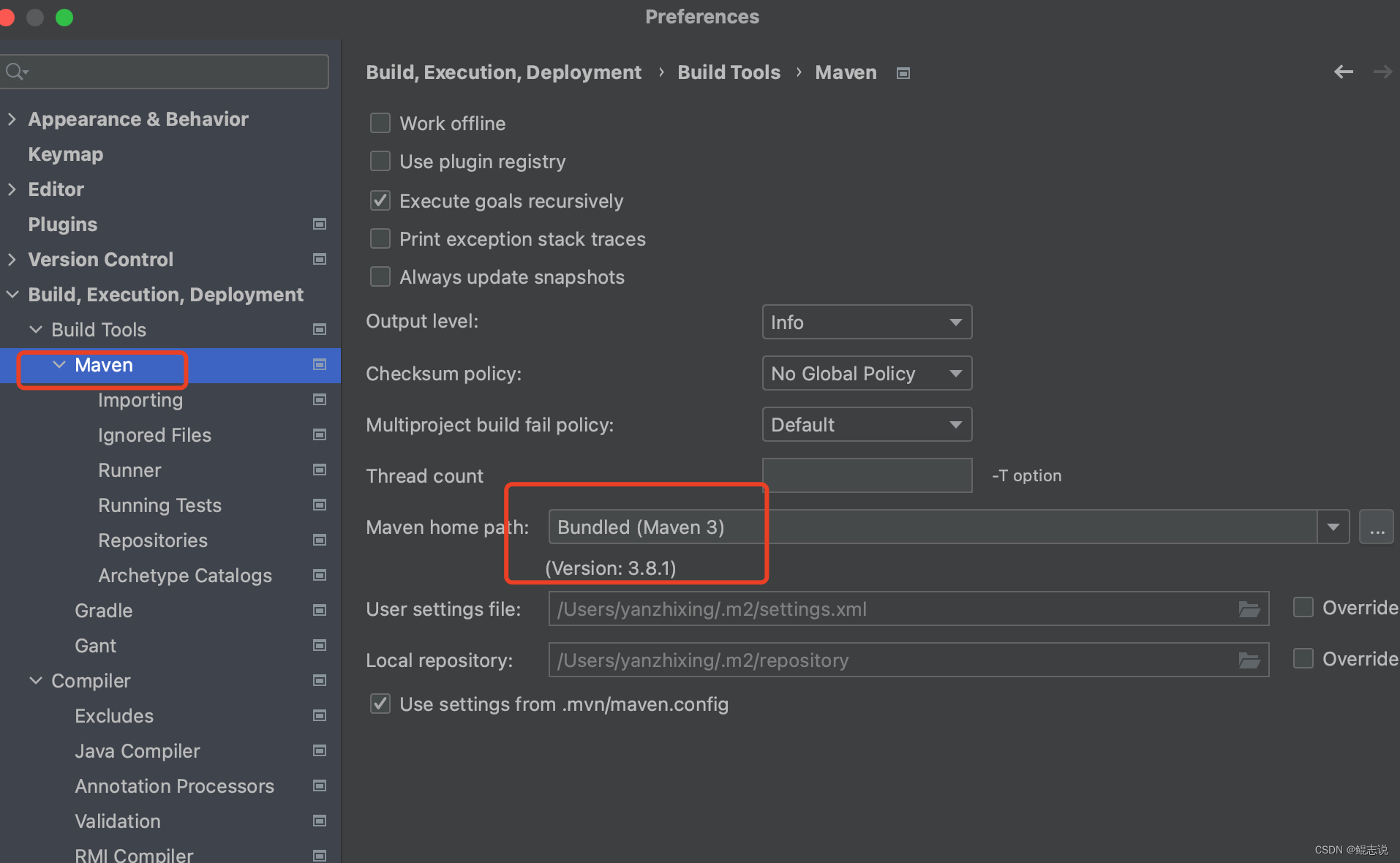Viewport: 1400px width, 863px height.
Task: Collapse the Build Tools node
Action: click(x=36, y=329)
